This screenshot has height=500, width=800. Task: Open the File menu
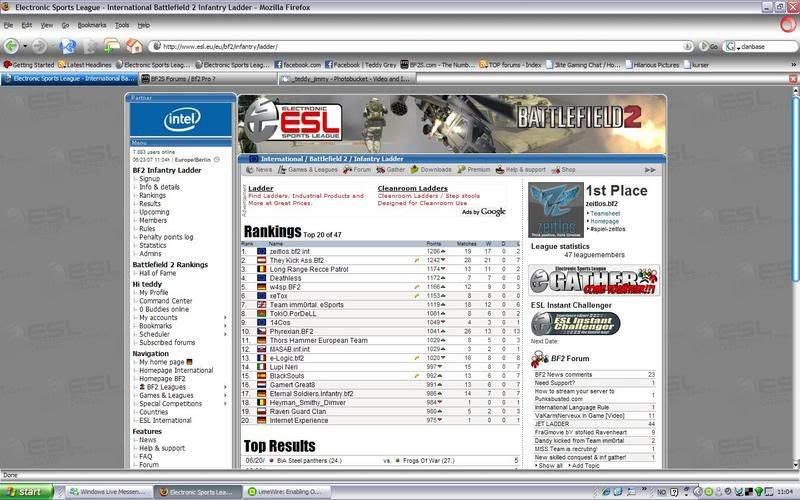tap(8, 25)
